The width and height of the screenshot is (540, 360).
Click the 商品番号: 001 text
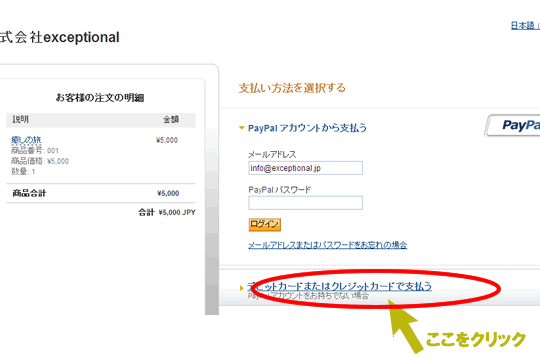35,151
